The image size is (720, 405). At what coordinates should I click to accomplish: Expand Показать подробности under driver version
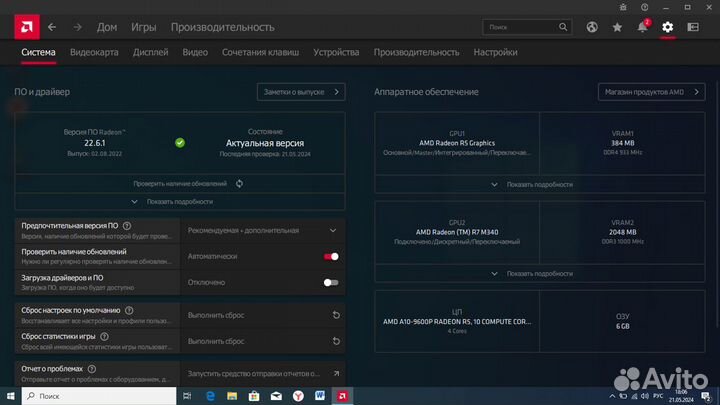point(180,202)
